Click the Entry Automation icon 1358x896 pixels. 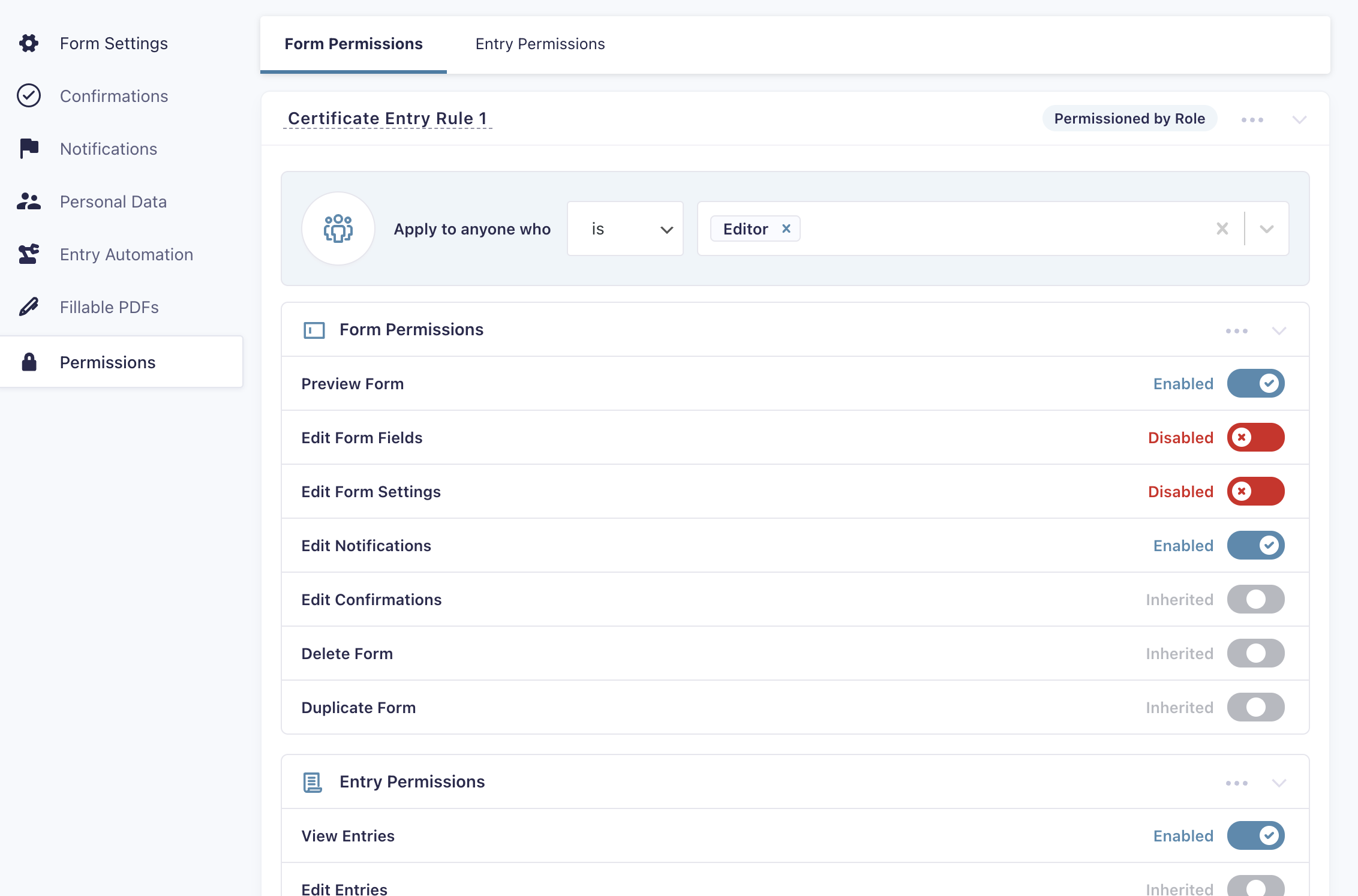pyautogui.click(x=29, y=254)
